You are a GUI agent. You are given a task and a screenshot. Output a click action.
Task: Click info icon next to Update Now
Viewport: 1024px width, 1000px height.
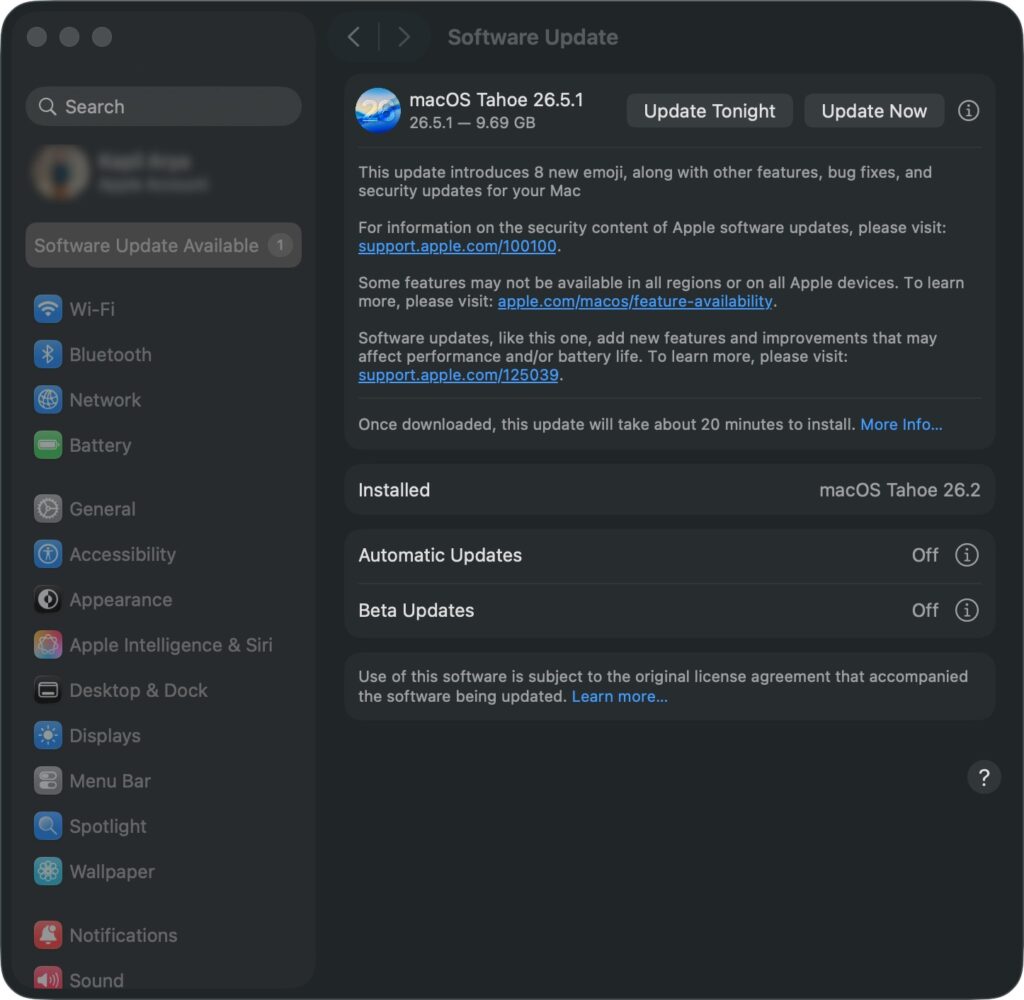[968, 111]
